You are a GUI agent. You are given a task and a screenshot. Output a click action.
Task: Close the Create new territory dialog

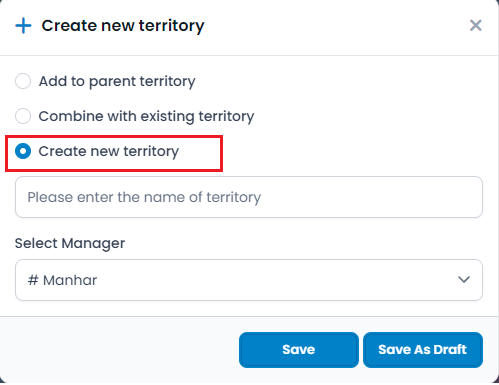(476, 25)
